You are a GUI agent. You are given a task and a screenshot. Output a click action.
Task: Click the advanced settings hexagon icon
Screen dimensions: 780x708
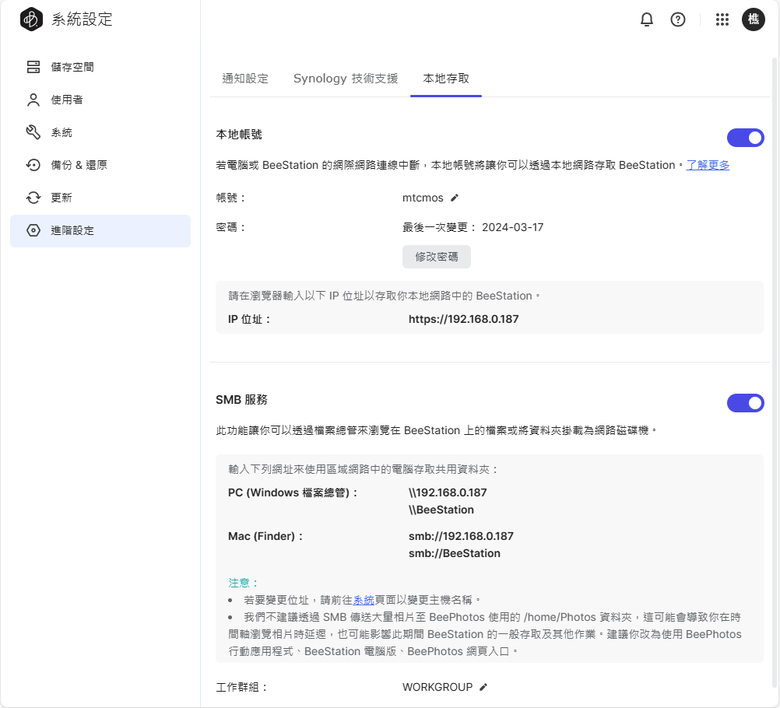pyautogui.click(x=33, y=230)
